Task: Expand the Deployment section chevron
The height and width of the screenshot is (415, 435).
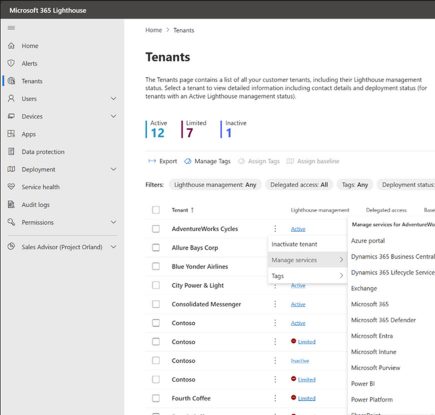Action: pyautogui.click(x=113, y=169)
